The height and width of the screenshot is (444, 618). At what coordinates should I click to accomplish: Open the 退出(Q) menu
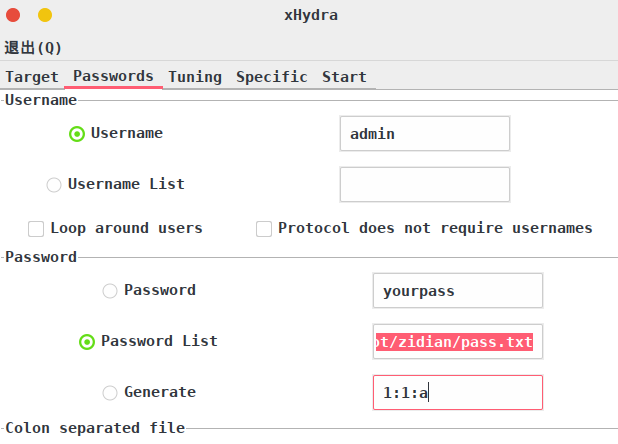click(33, 48)
